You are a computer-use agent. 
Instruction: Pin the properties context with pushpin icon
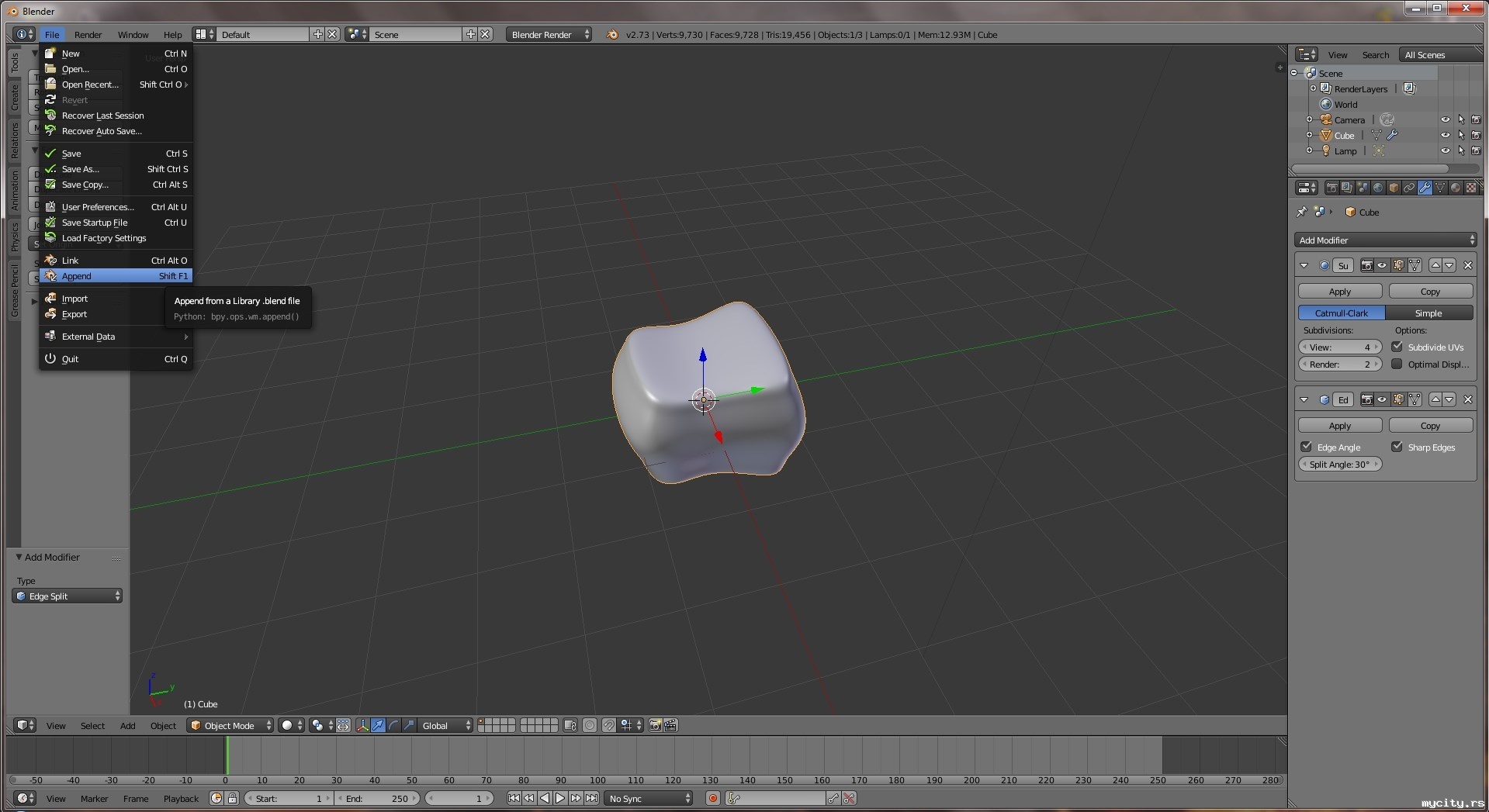tap(1302, 212)
